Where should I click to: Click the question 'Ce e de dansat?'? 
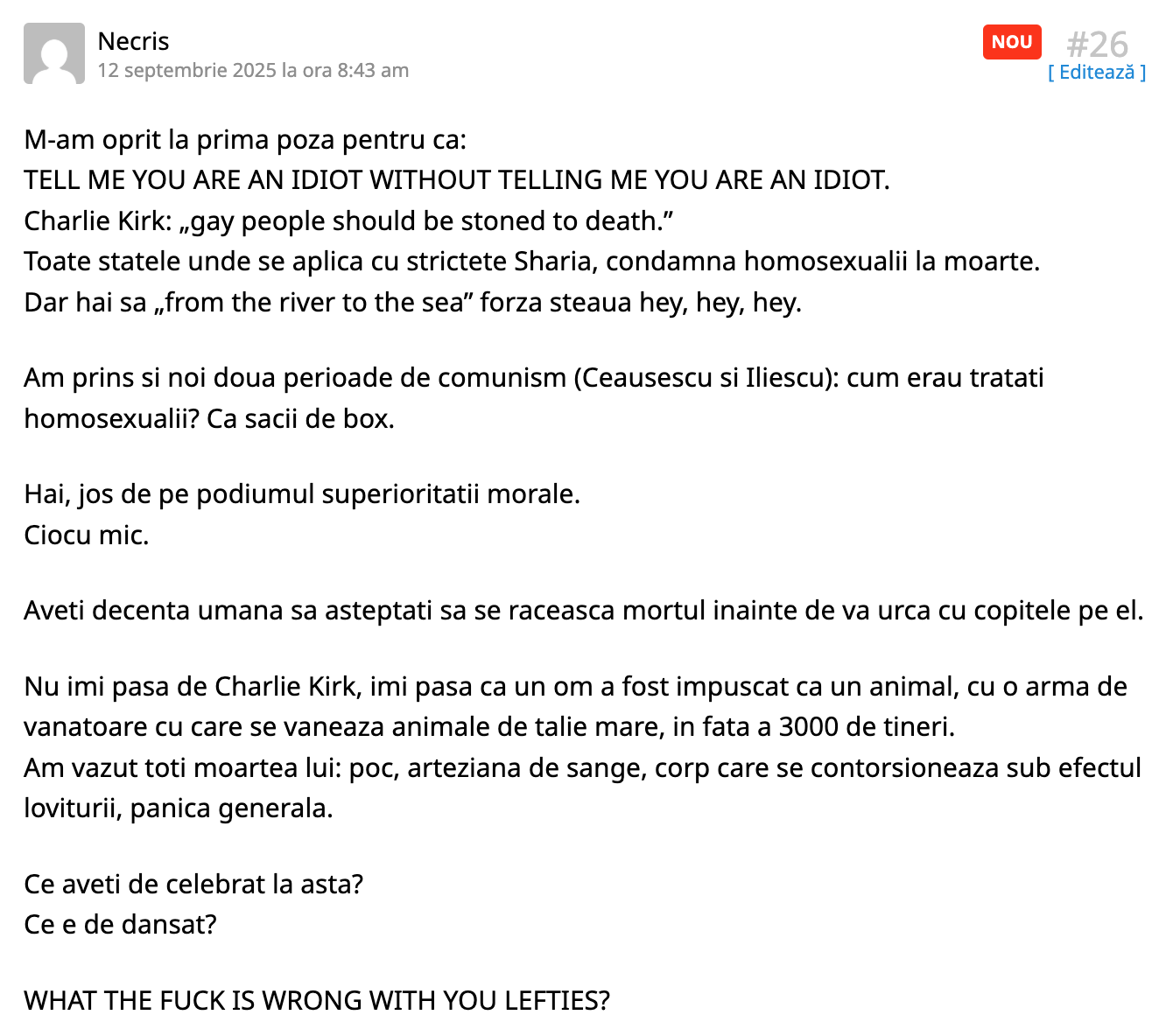click(x=120, y=925)
